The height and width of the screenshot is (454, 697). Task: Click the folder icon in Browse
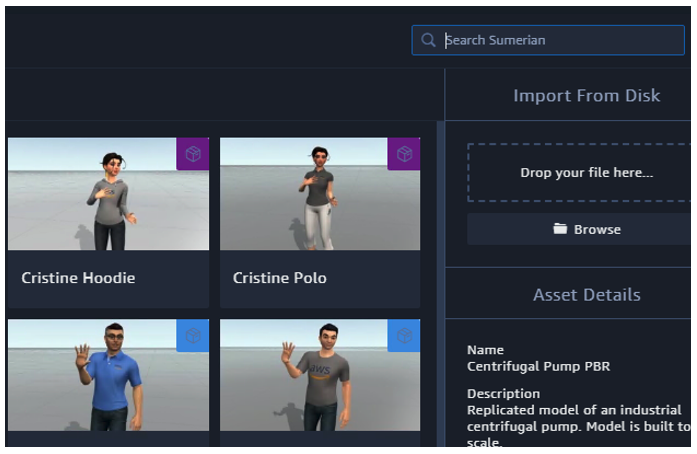coord(560,229)
